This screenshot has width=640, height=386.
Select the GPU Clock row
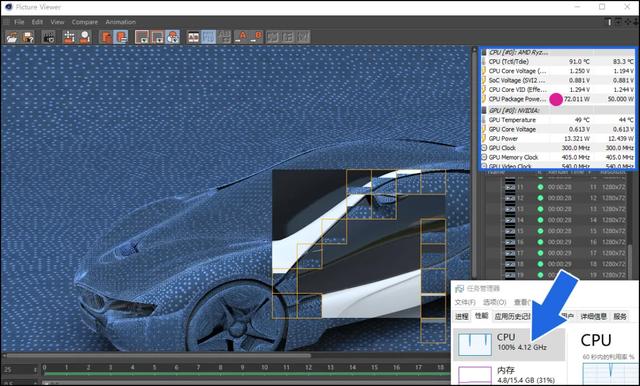point(558,148)
